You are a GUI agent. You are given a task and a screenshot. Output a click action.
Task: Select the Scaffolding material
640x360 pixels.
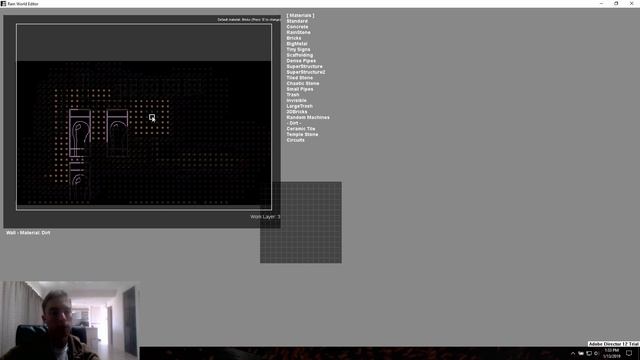click(x=300, y=55)
